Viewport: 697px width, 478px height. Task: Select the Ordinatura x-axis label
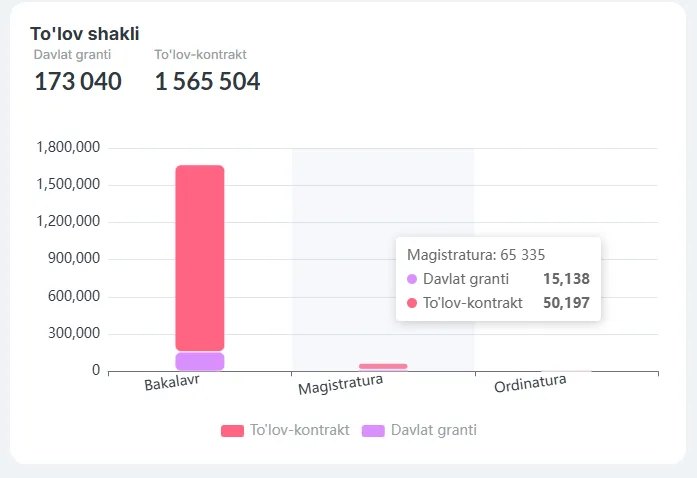tap(530, 384)
